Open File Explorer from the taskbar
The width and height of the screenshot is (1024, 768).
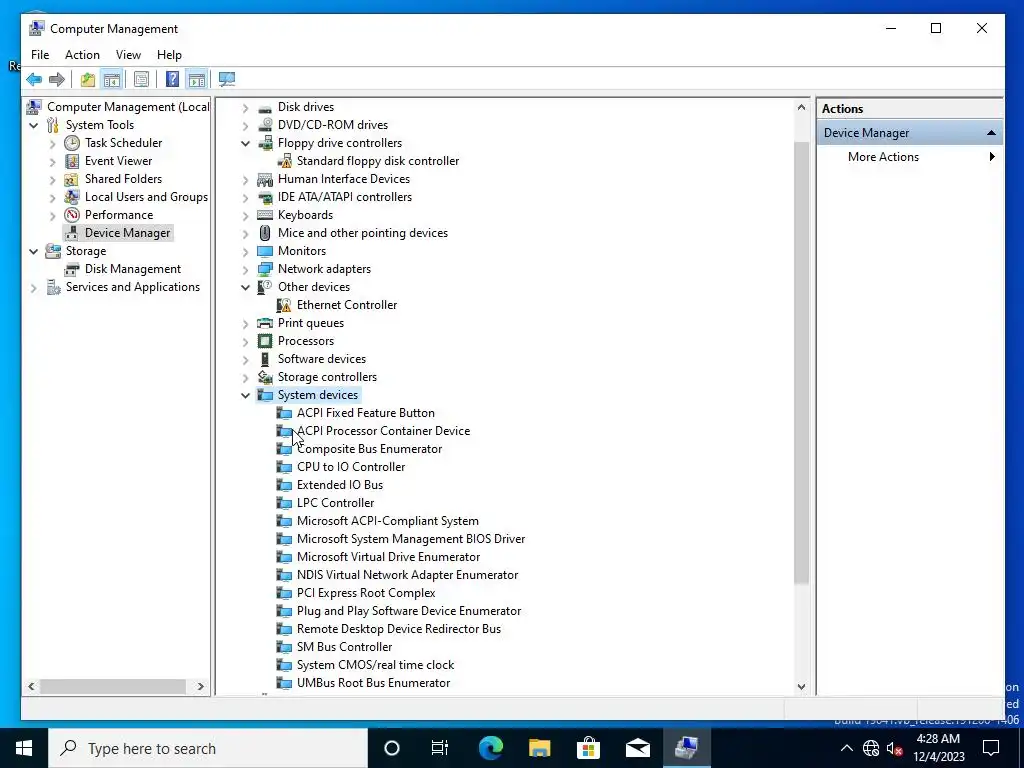(539, 748)
